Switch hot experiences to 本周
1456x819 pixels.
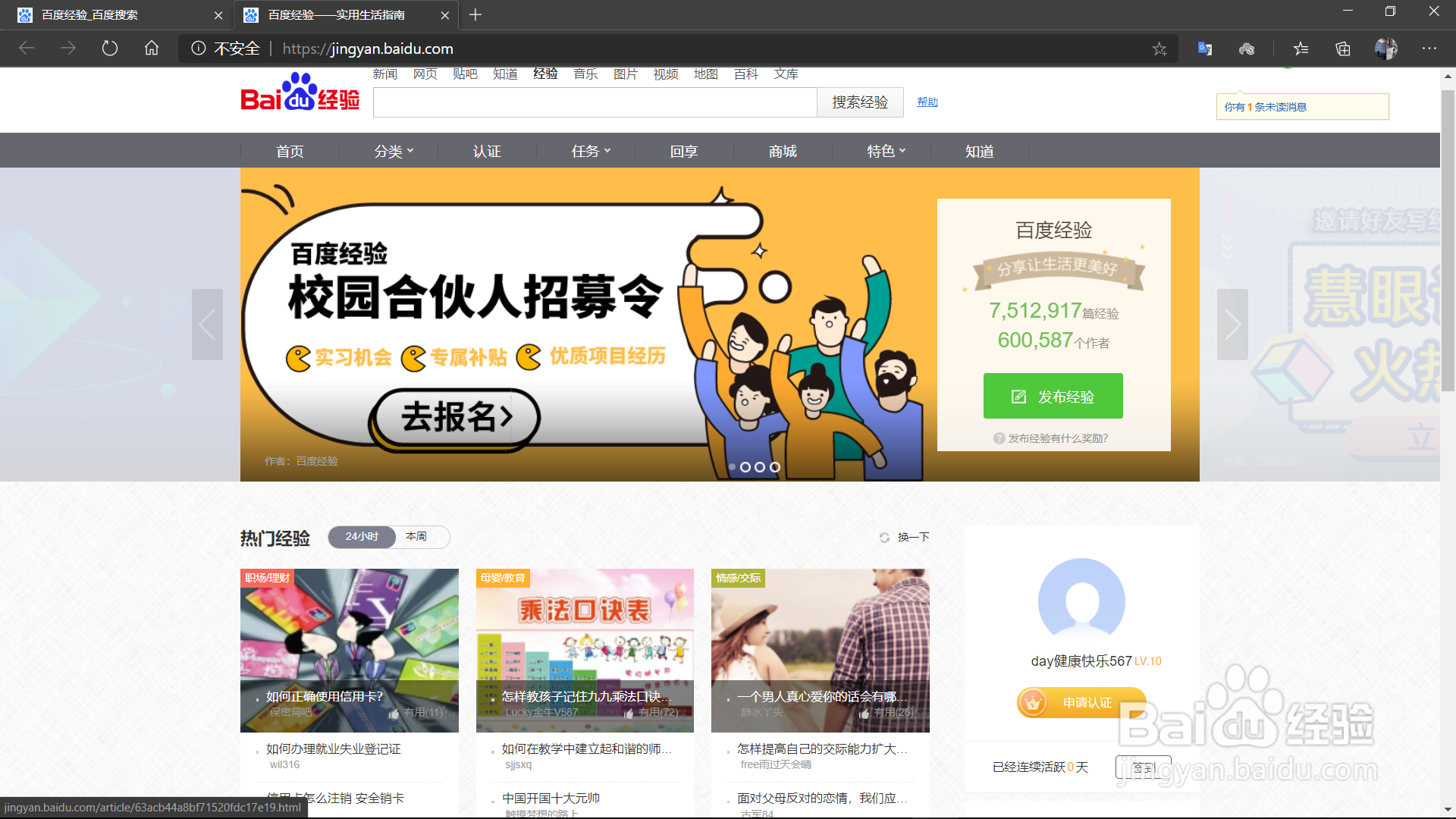pyautogui.click(x=416, y=537)
